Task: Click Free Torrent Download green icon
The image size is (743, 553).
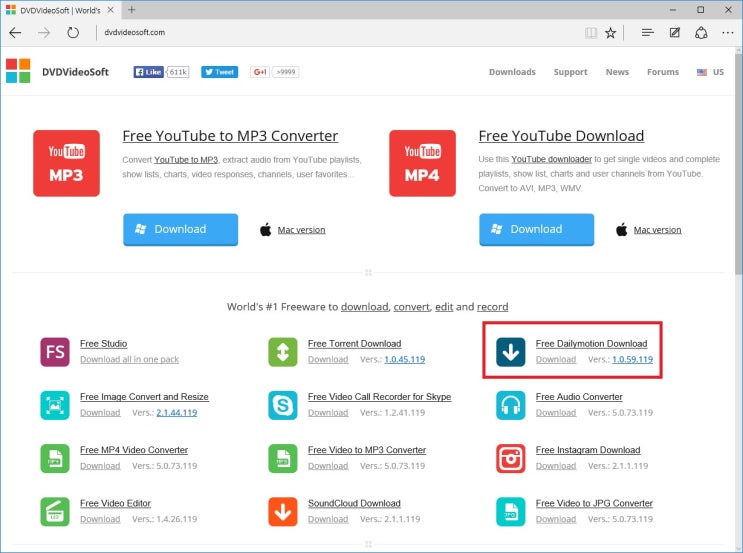Action: (x=283, y=352)
